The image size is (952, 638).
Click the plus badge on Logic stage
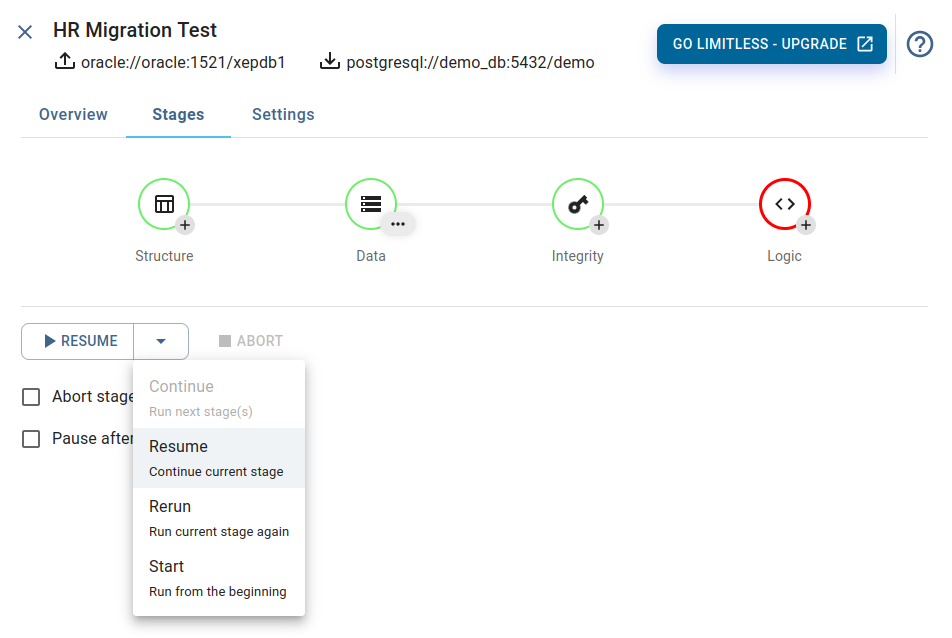806,225
